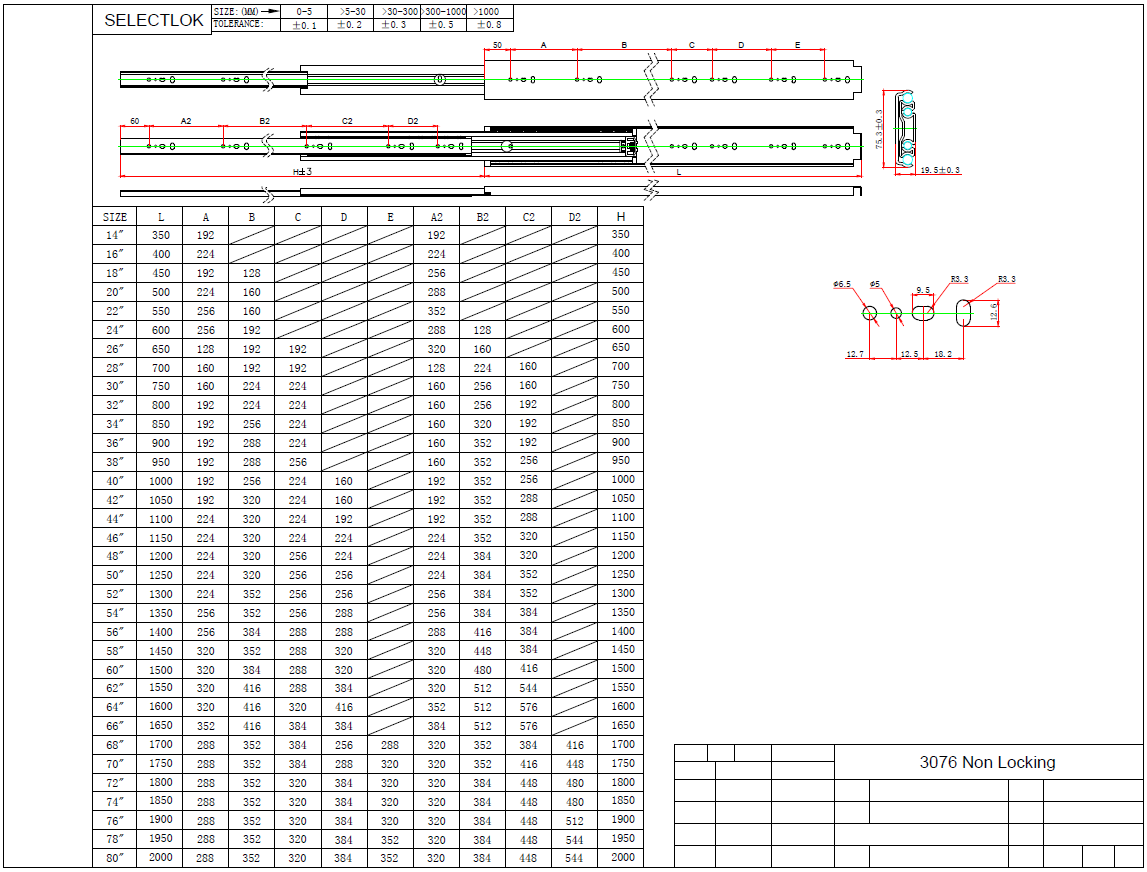Click the 3076 Non Locking title block
The width and height of the screenshot is (1147, 872).
[987, 762]
